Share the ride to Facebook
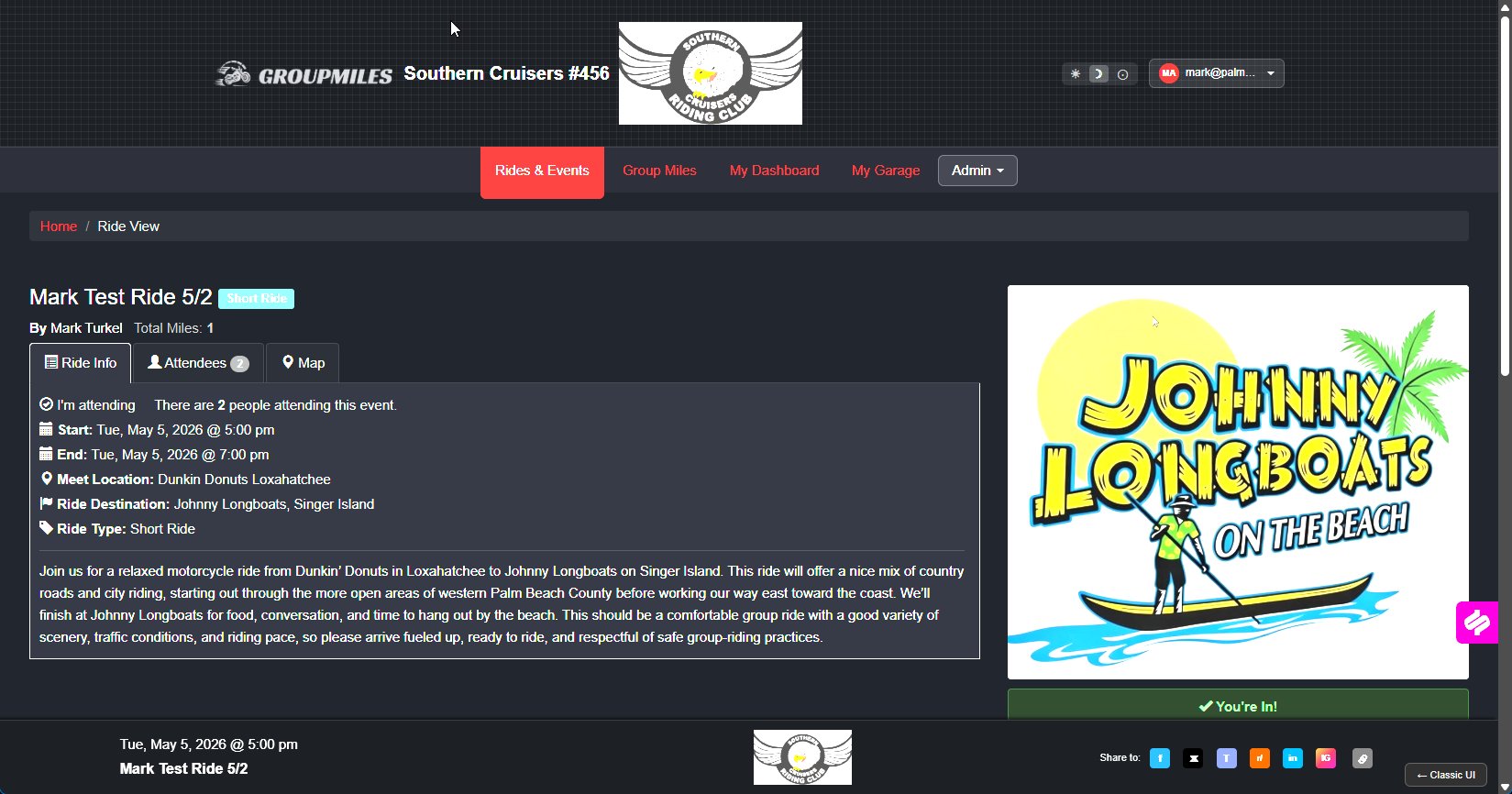The height and width of the screenshot is (794, 1512). [1160, 758]
